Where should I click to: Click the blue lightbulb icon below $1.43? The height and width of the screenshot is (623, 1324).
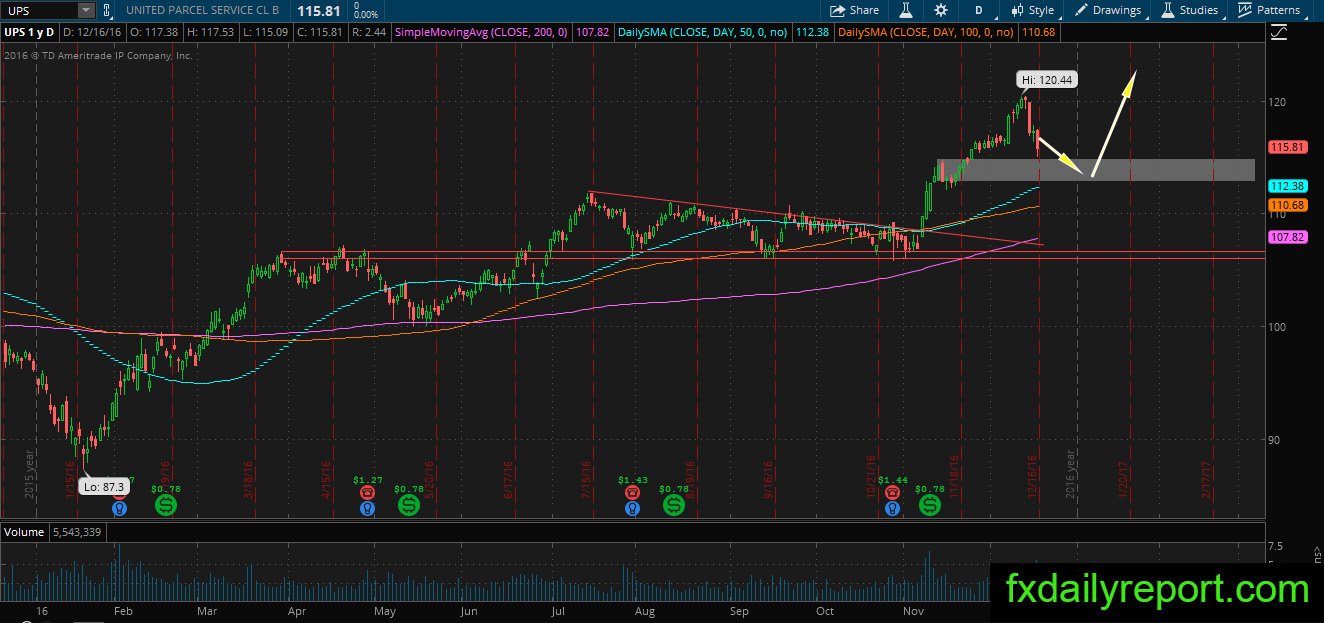[x=633, y=508]
